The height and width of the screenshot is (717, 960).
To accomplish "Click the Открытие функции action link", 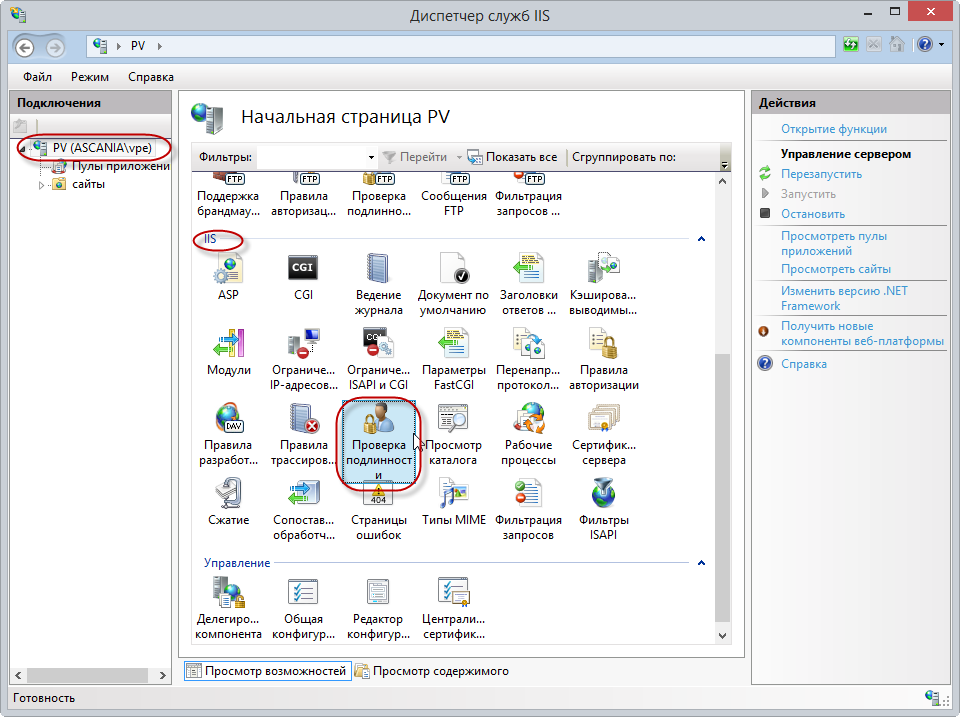I will click(x=834, y=129).
